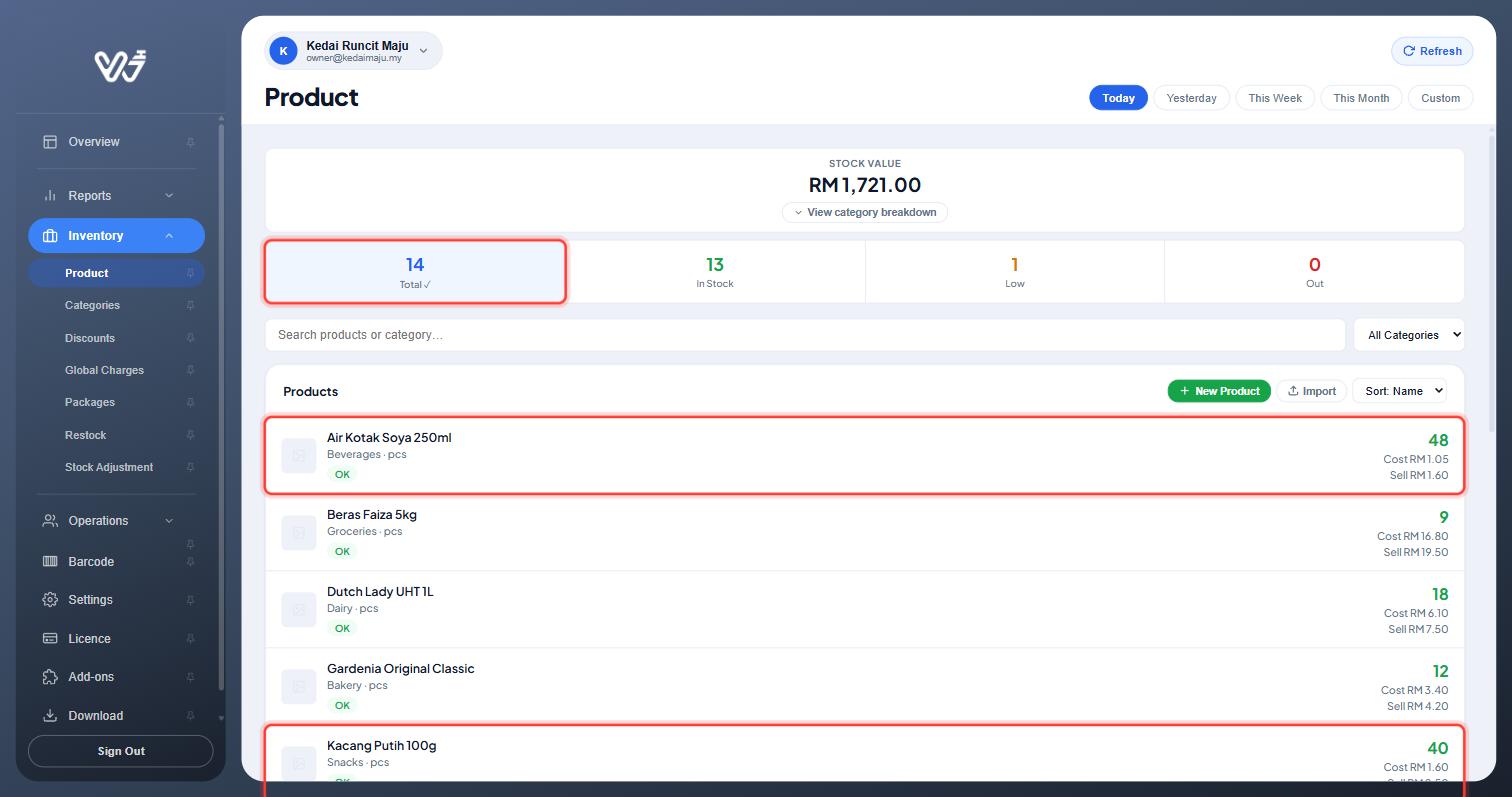1512x797 pixels.
Task: Toggle the pin next to Overview
Action: tap(190, 143)
